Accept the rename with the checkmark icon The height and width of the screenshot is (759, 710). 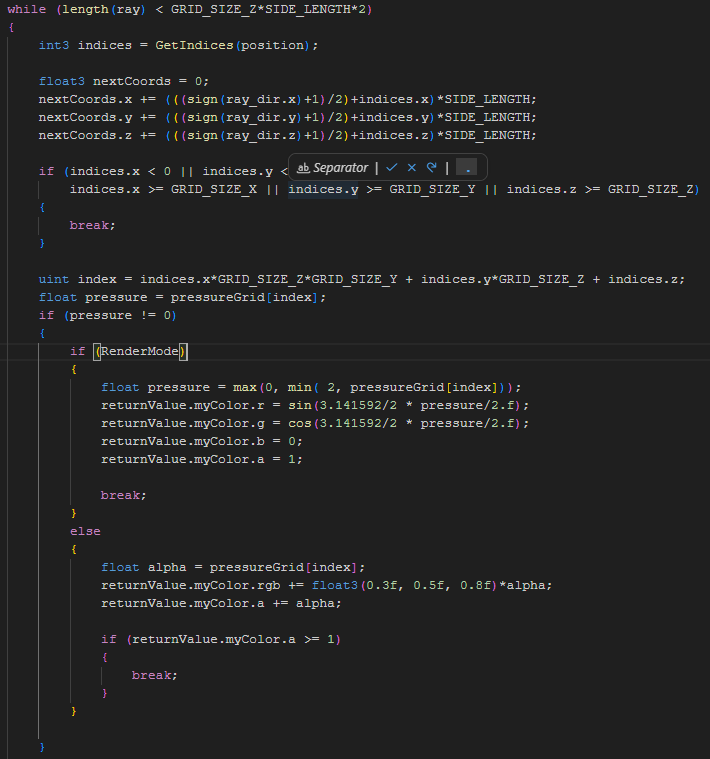pyautogui.click(x=392, y=167)
